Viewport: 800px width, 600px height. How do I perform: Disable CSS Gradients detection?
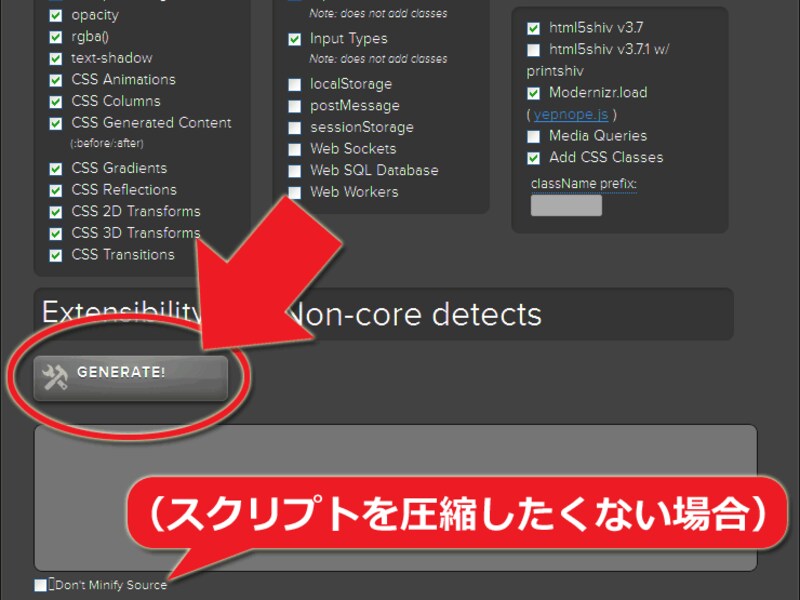[55, 168]
